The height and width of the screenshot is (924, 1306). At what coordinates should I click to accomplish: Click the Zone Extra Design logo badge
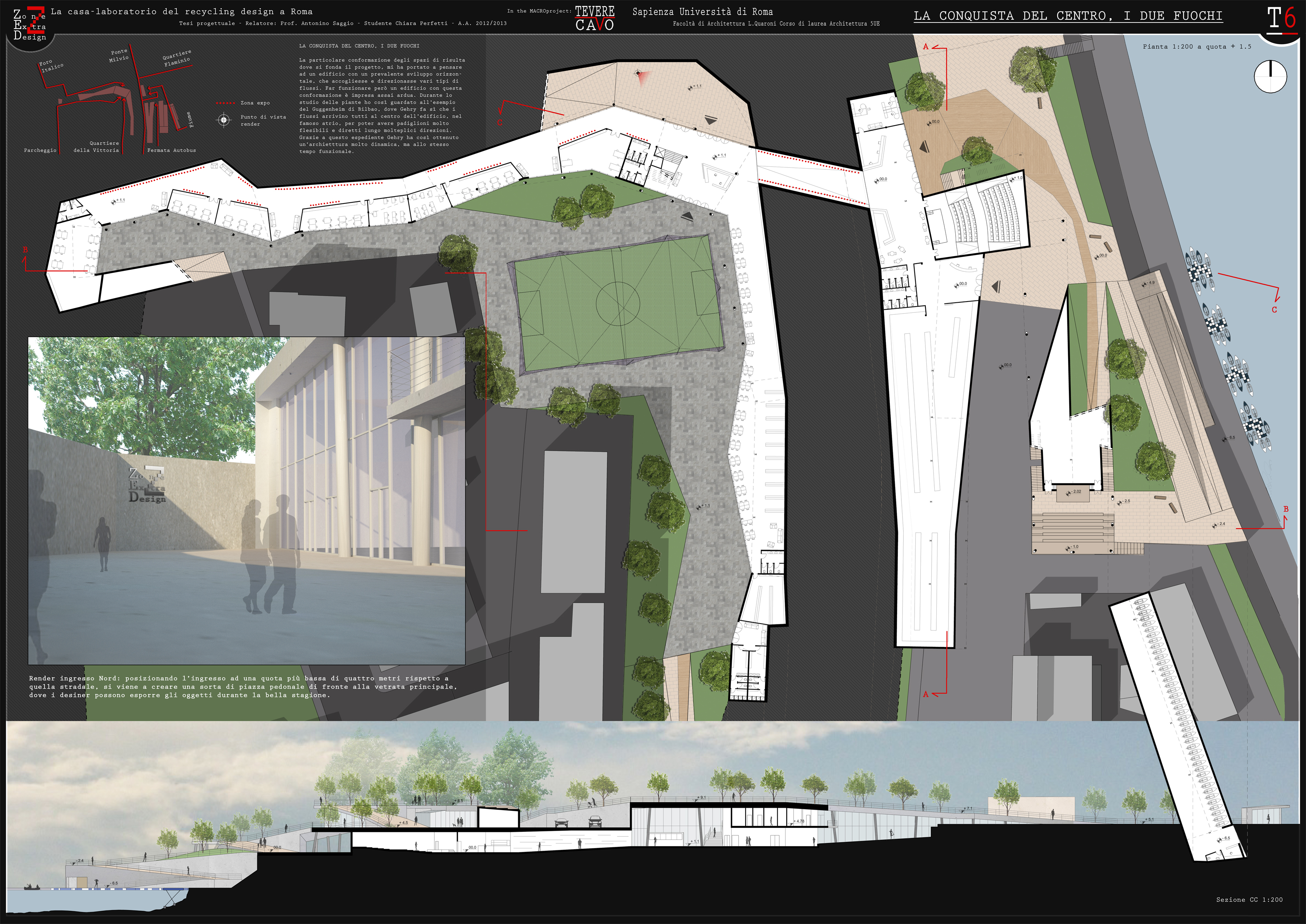point(29,24)
